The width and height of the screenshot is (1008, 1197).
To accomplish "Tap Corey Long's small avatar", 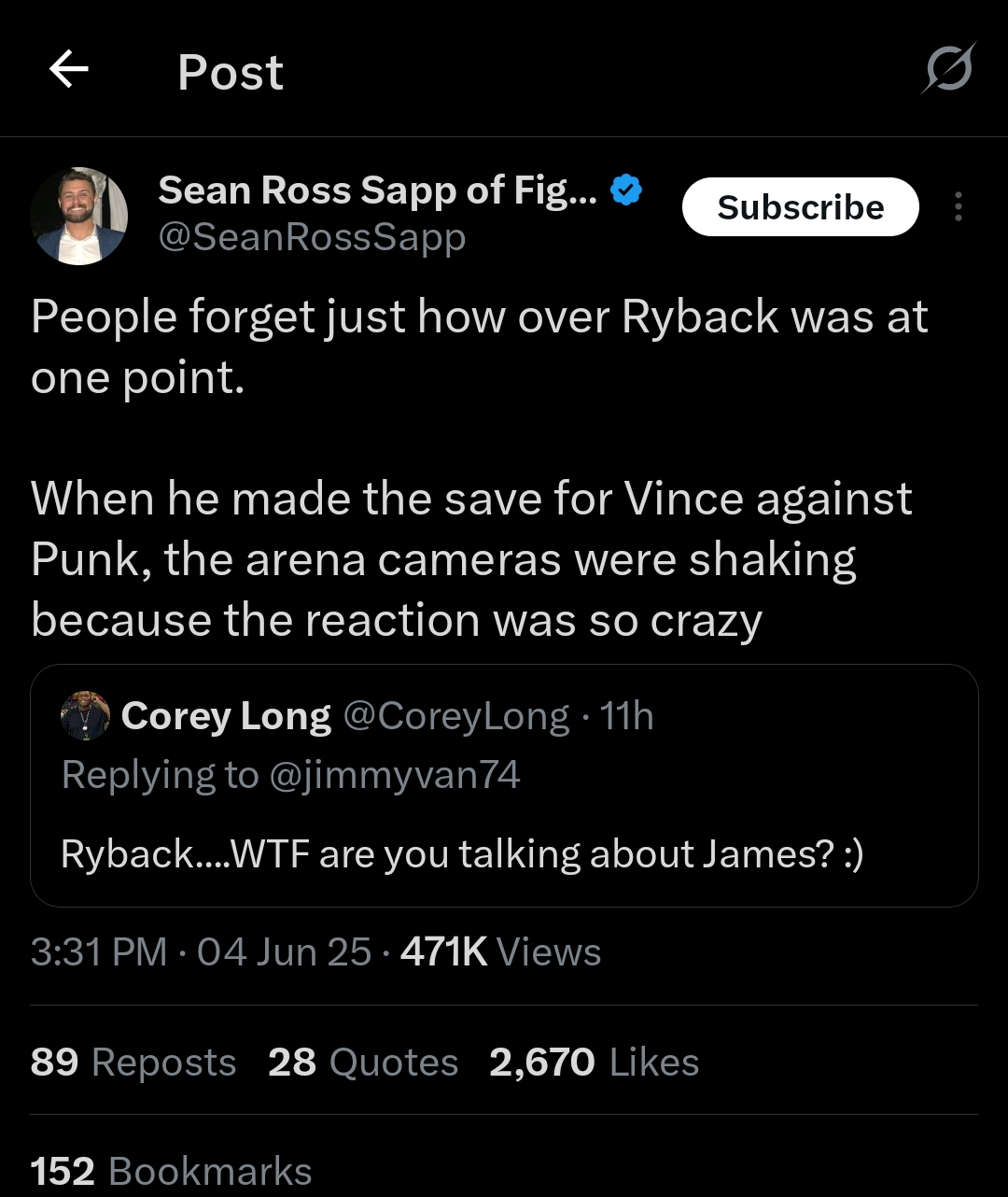I will pos(85,717).
